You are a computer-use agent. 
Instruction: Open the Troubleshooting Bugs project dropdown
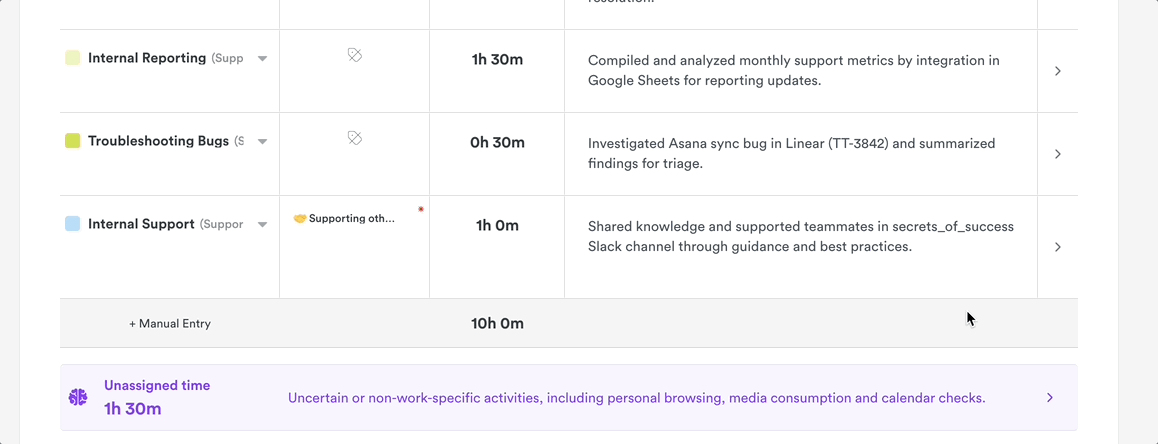(x=262, y=142)
